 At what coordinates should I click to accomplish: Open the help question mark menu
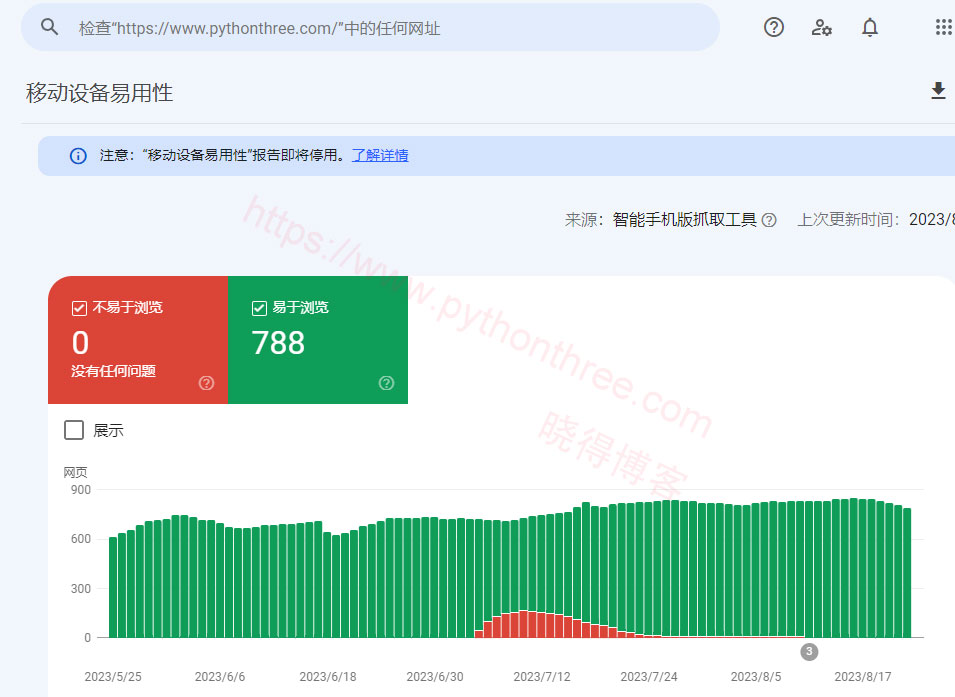click(774, 27)
